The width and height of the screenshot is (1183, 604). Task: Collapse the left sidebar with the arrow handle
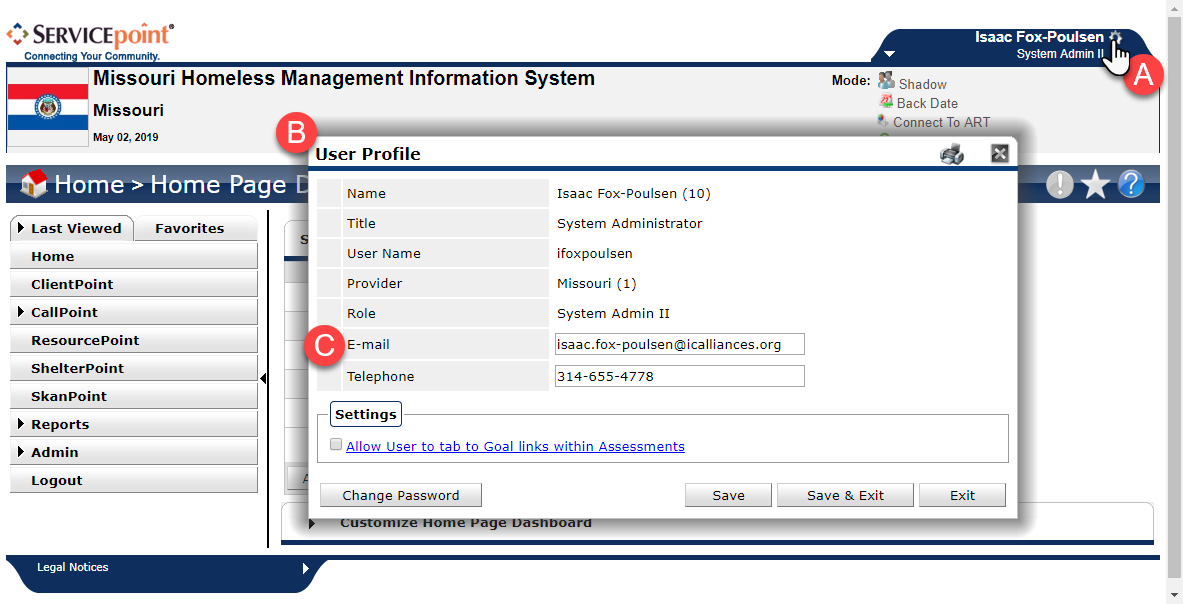tap(263, 379)
